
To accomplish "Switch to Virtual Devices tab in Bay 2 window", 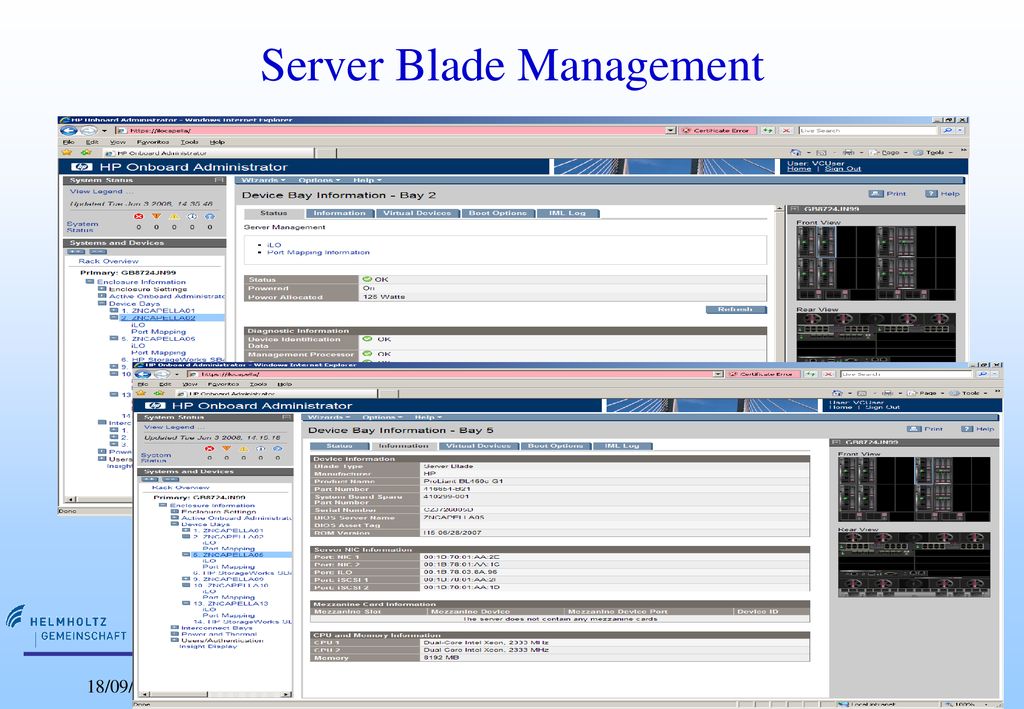I will [417, 213].
